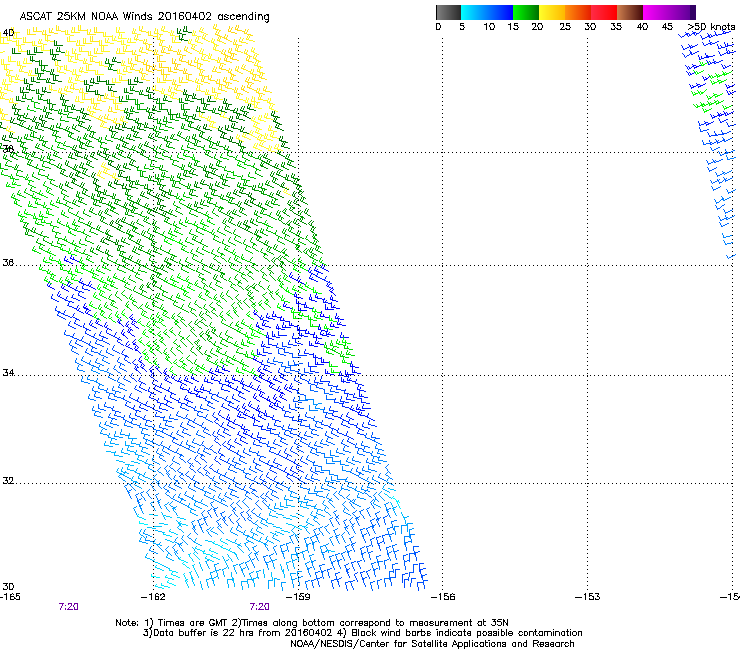
Task: Click the yellow 20-25 knots legend segment
Action: tap(552, 12)
